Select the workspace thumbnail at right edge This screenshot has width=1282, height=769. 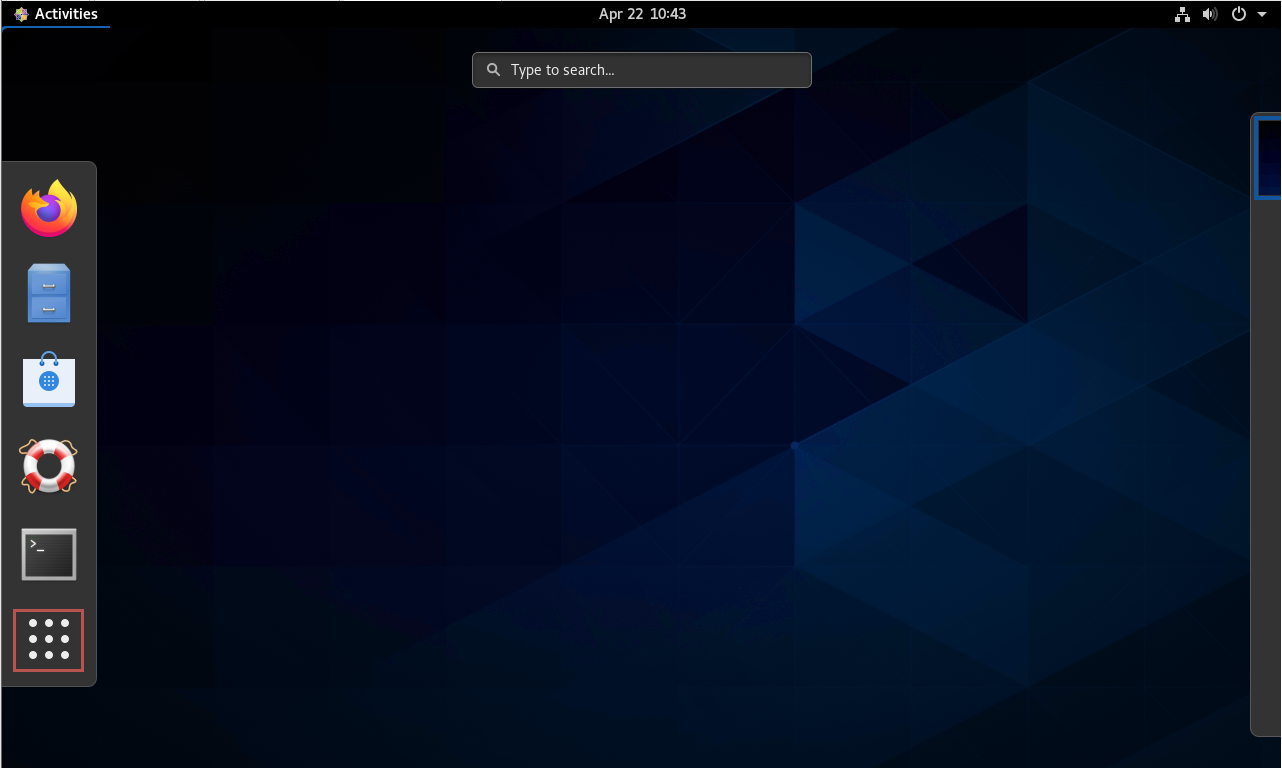pyautogui.click(x=1268, y=158)
